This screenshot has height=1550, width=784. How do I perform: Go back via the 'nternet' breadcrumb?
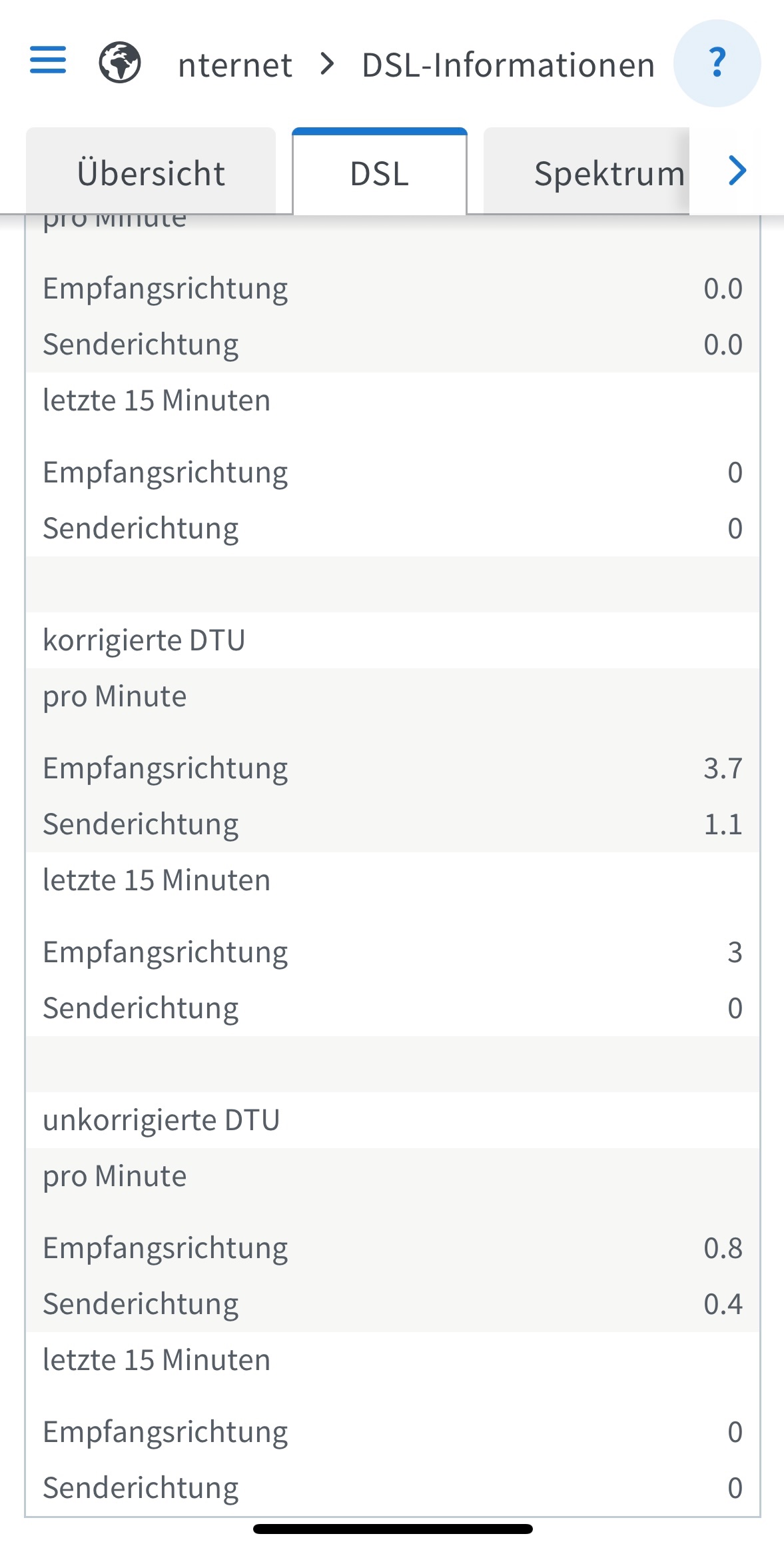click(235, 65)
